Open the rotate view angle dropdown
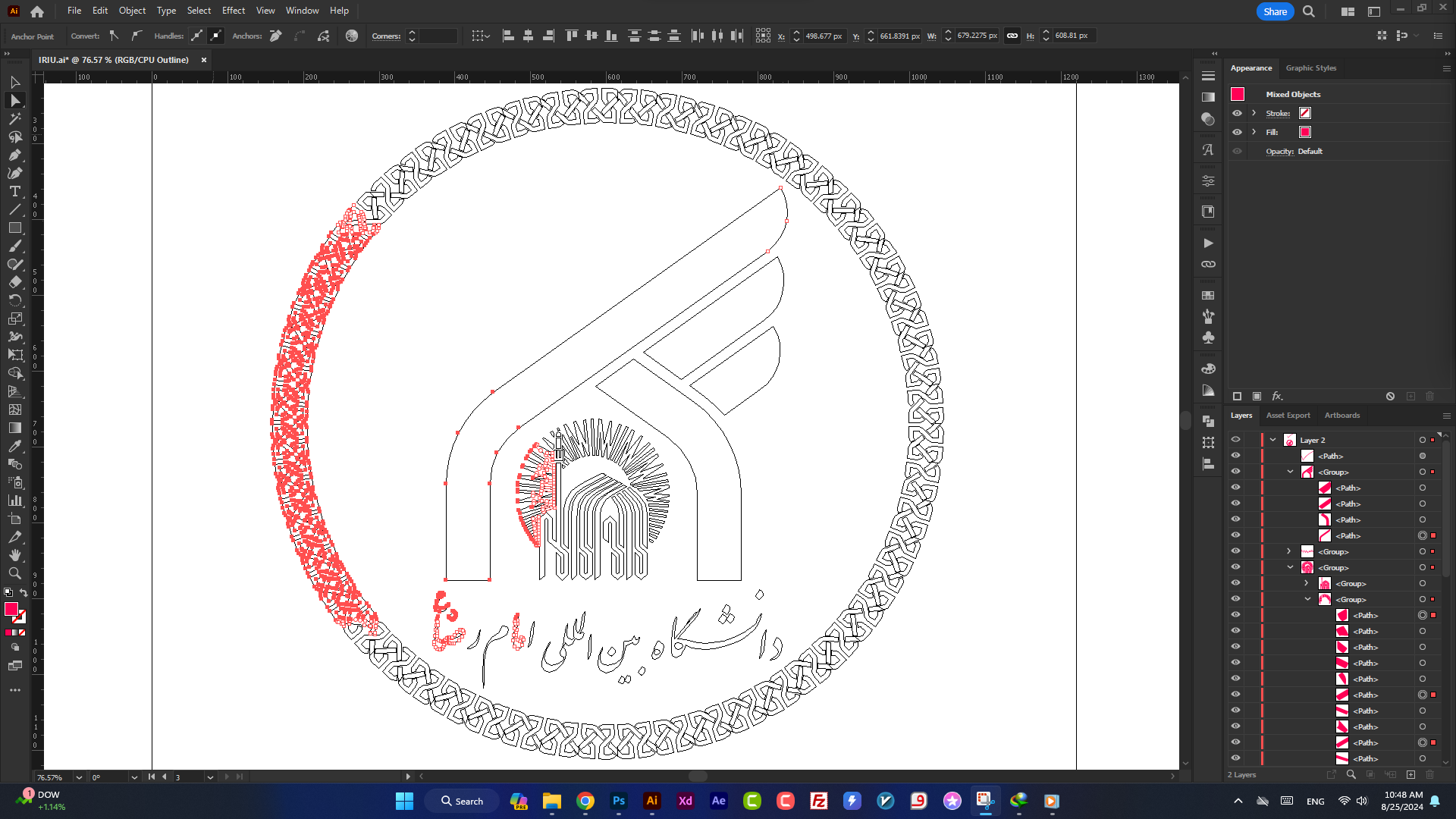Screen dimensions: 1456x819 pyautogui.click(x=133, y=777)
